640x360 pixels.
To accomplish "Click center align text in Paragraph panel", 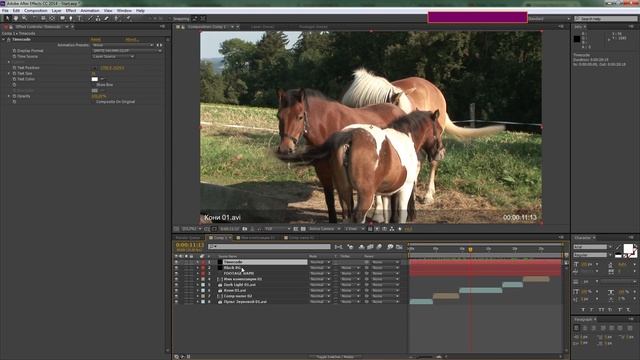I will (x=585, y=328).
